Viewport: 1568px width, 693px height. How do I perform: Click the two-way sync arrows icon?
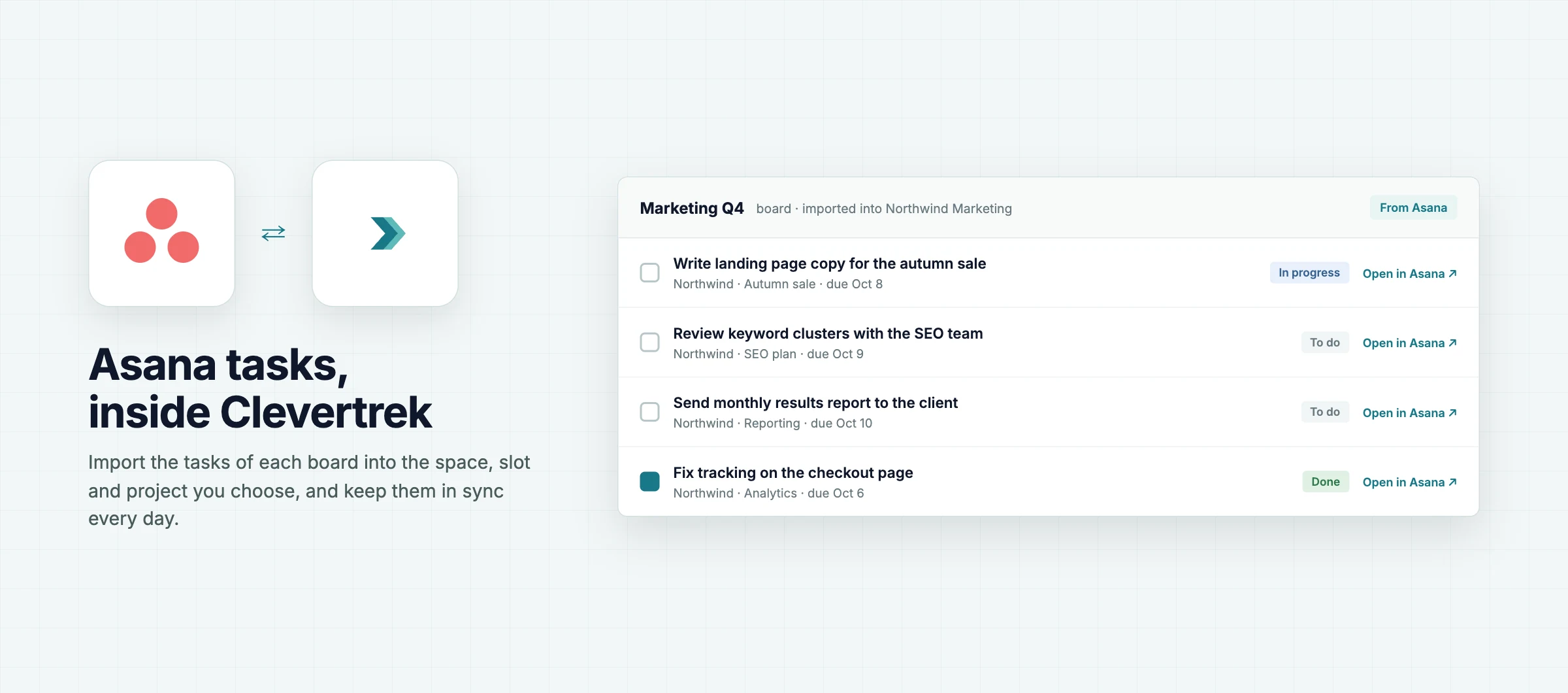point(273,233)
